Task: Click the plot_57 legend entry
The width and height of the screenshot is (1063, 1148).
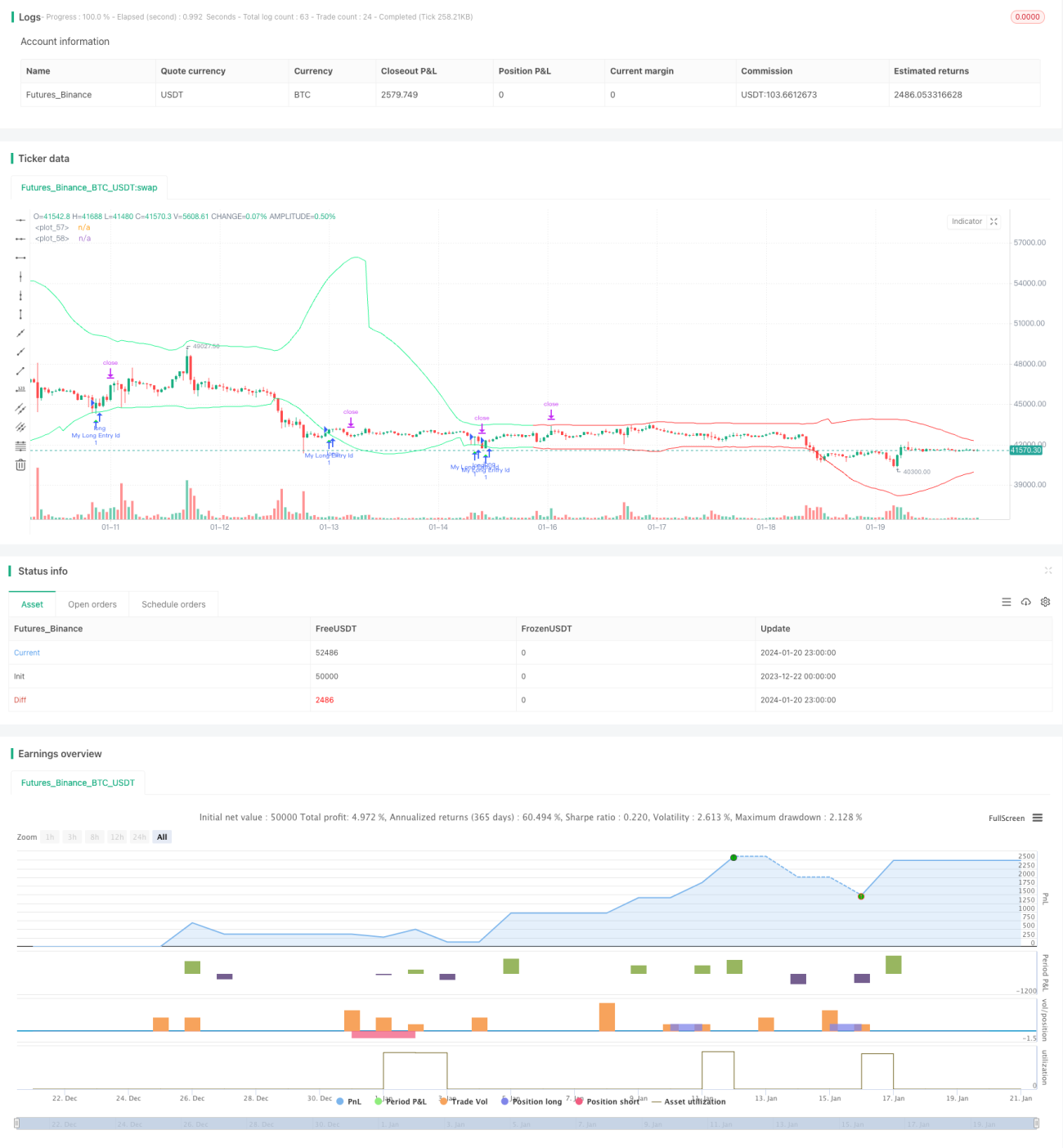Action: [63, 227]
